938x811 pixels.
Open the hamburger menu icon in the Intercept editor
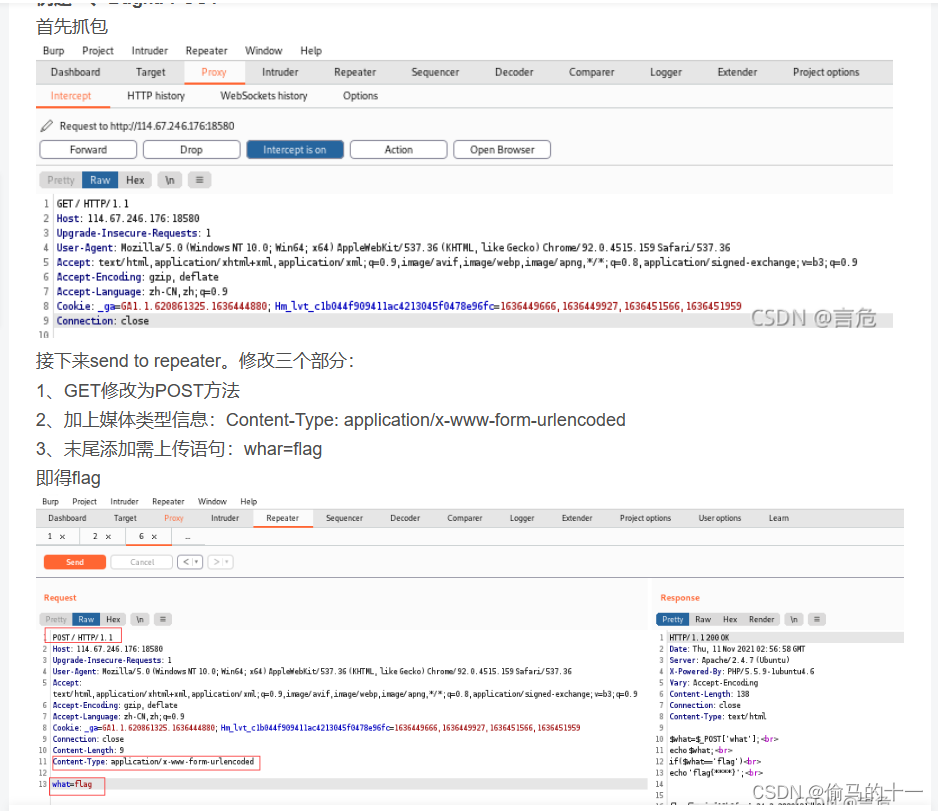tap(200, 180)
